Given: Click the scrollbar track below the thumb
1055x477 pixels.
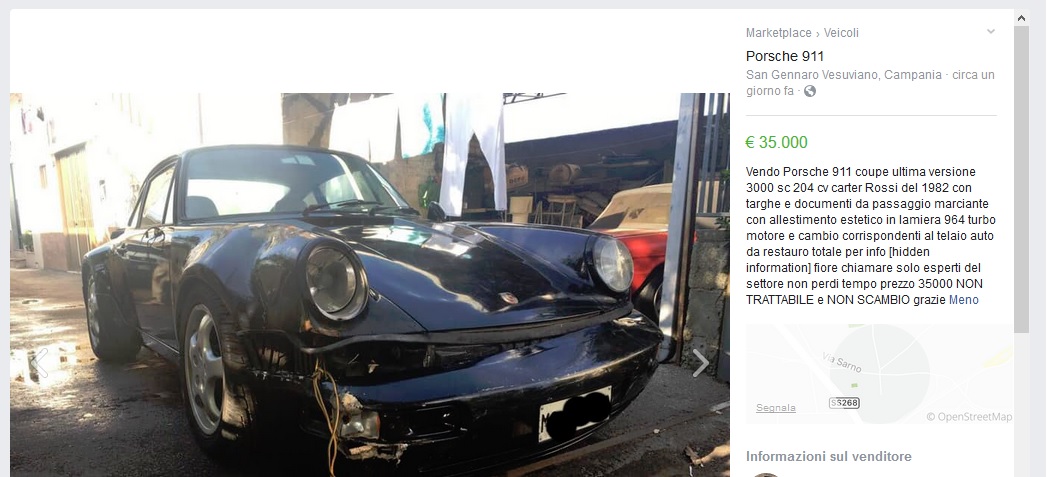Looking at the screenshot, I should coord(1021,404).
